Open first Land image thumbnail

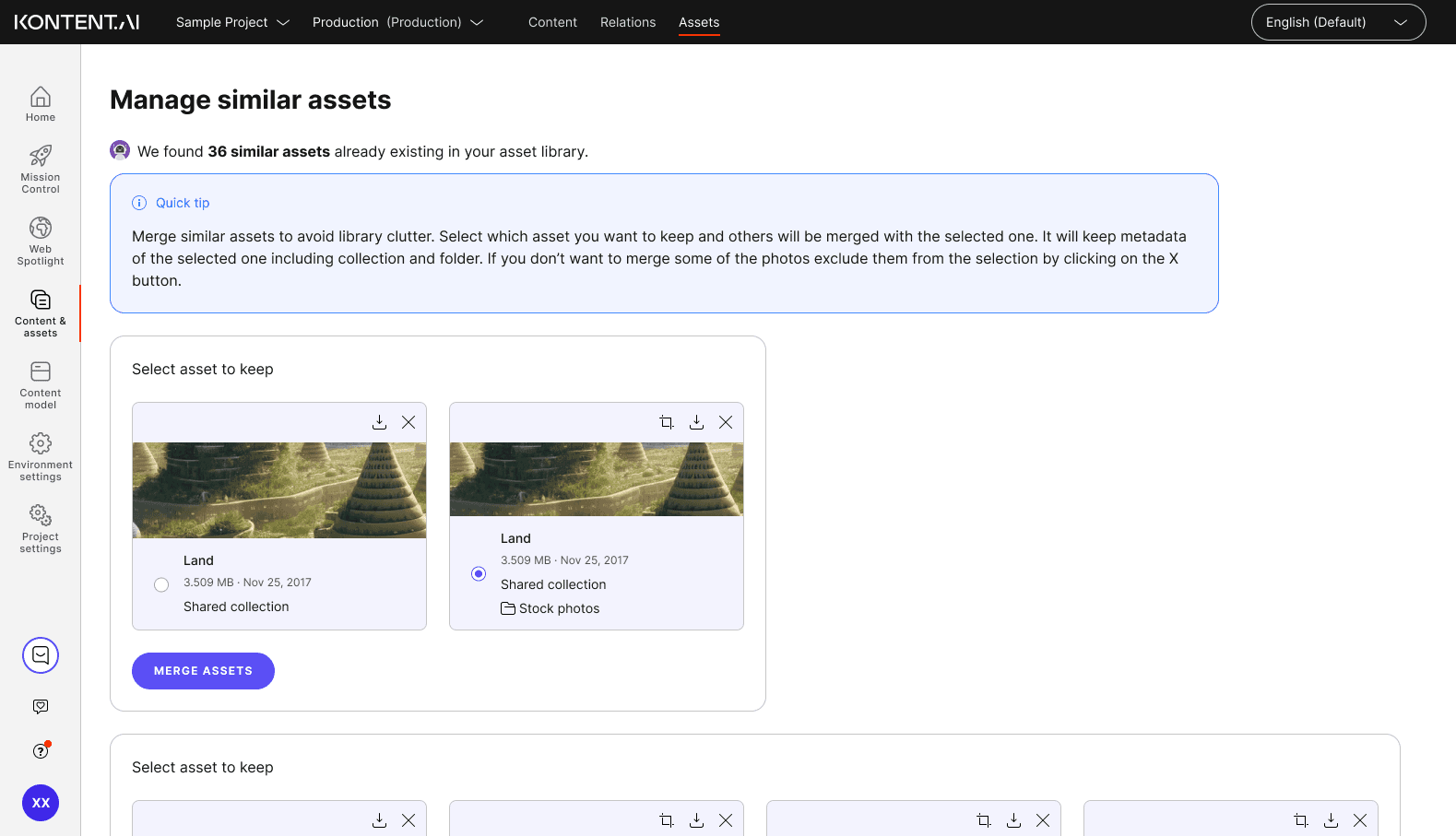pyautogui.click(x=279, y=490)
